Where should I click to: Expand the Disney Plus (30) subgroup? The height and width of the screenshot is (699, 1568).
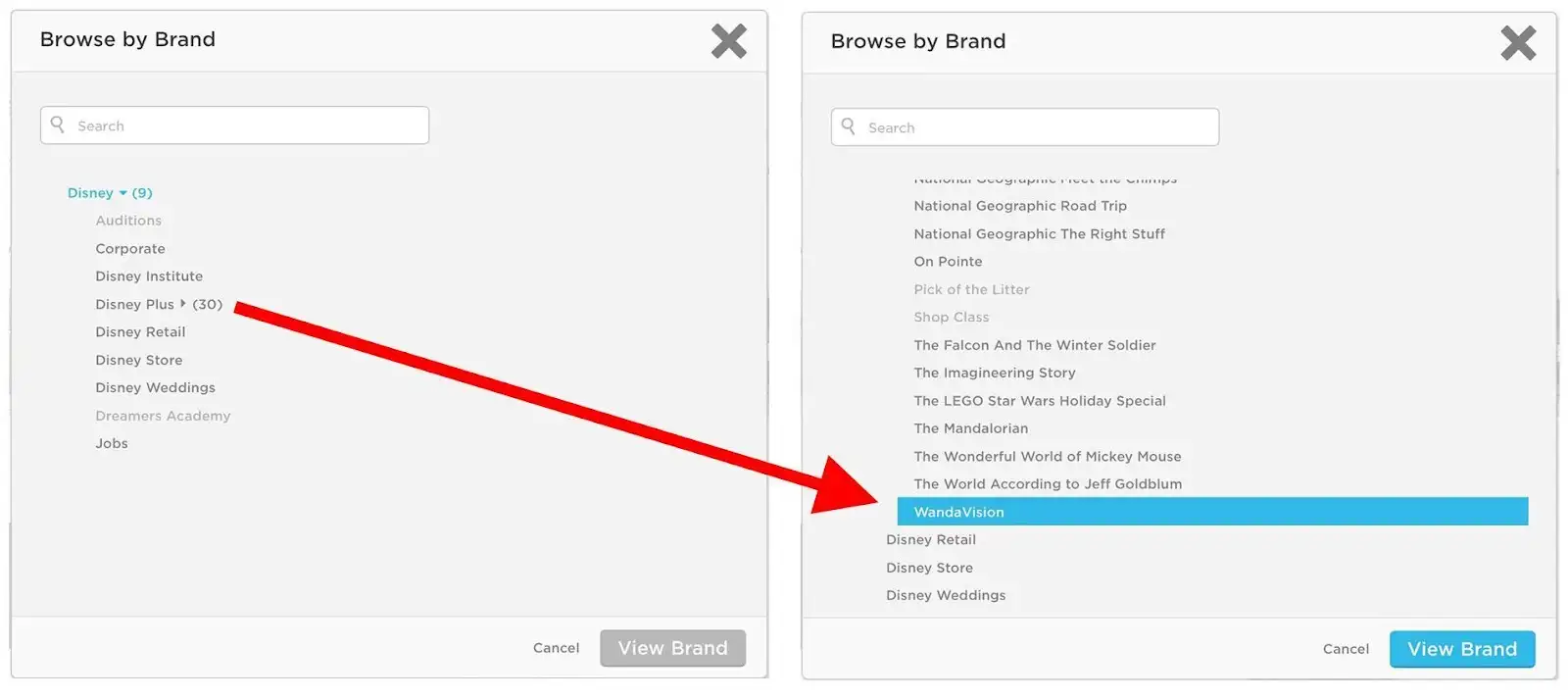coord(183,304)
